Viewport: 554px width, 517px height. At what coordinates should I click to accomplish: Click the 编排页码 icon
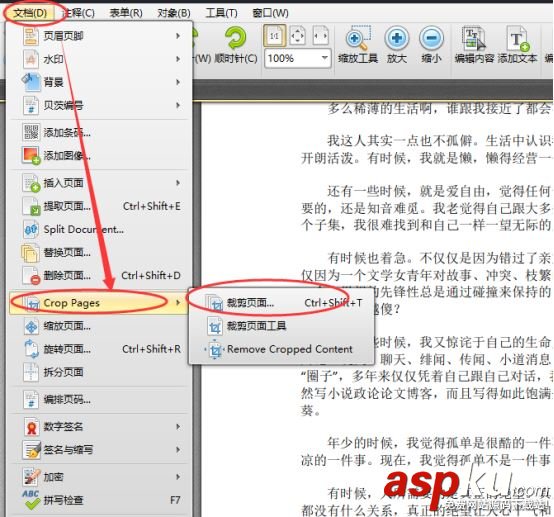[x=31, y=400]
